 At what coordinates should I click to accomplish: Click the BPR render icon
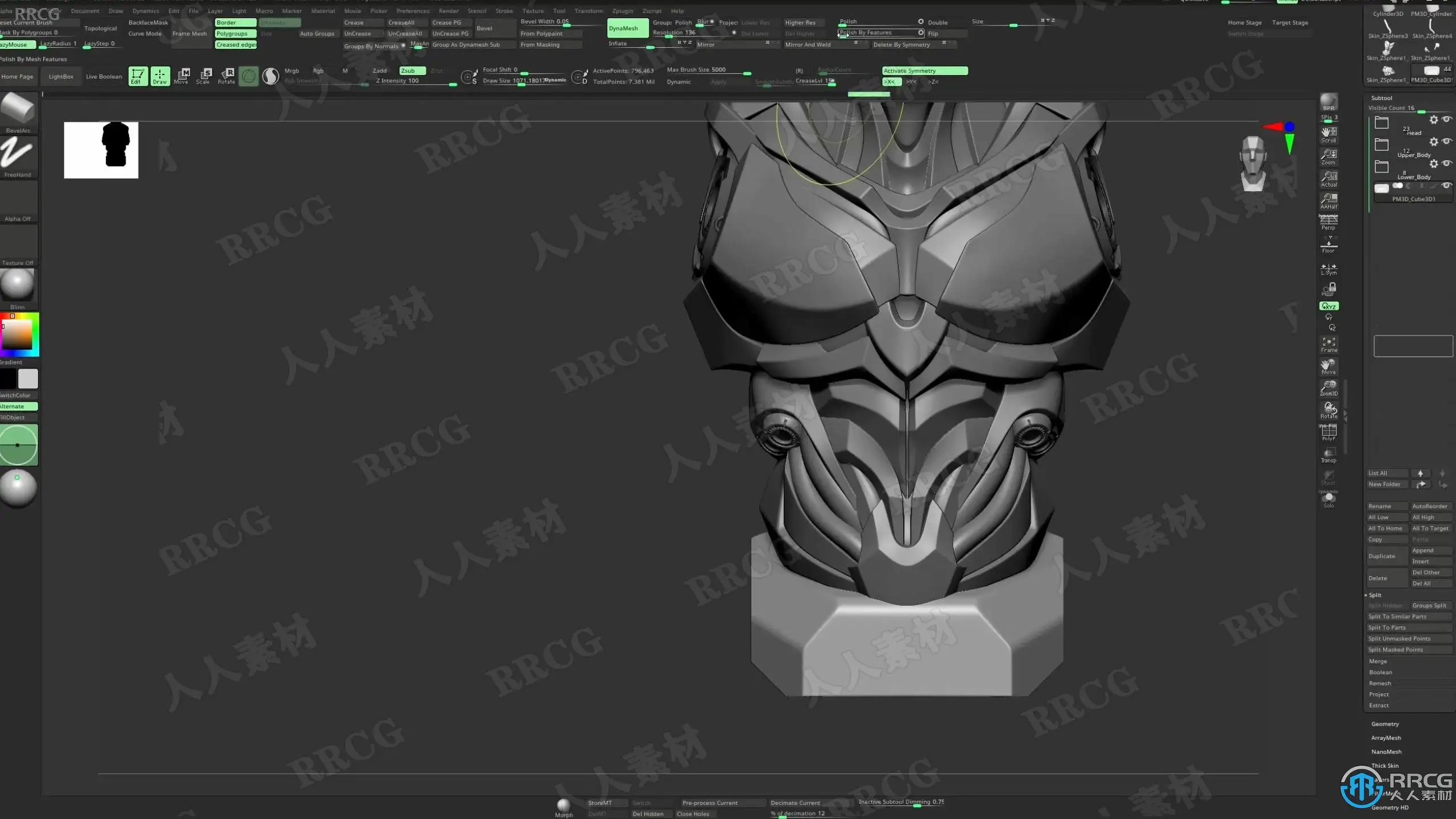(1329, 102)
